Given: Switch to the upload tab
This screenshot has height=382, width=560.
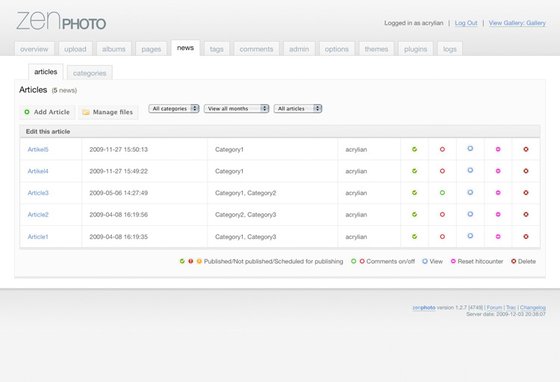Looking at the screenshot, I should pos(75,49).
